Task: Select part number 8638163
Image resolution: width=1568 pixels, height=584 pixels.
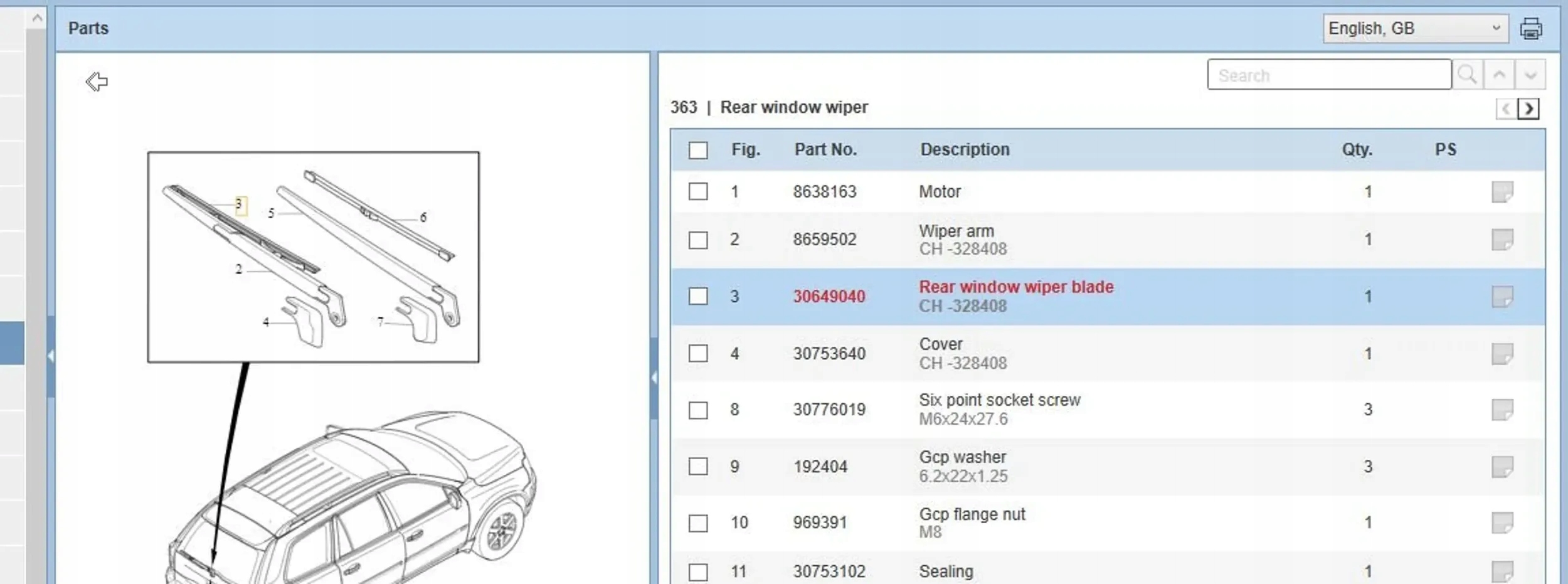Action: pyautogui.click(x=825, y=192)
